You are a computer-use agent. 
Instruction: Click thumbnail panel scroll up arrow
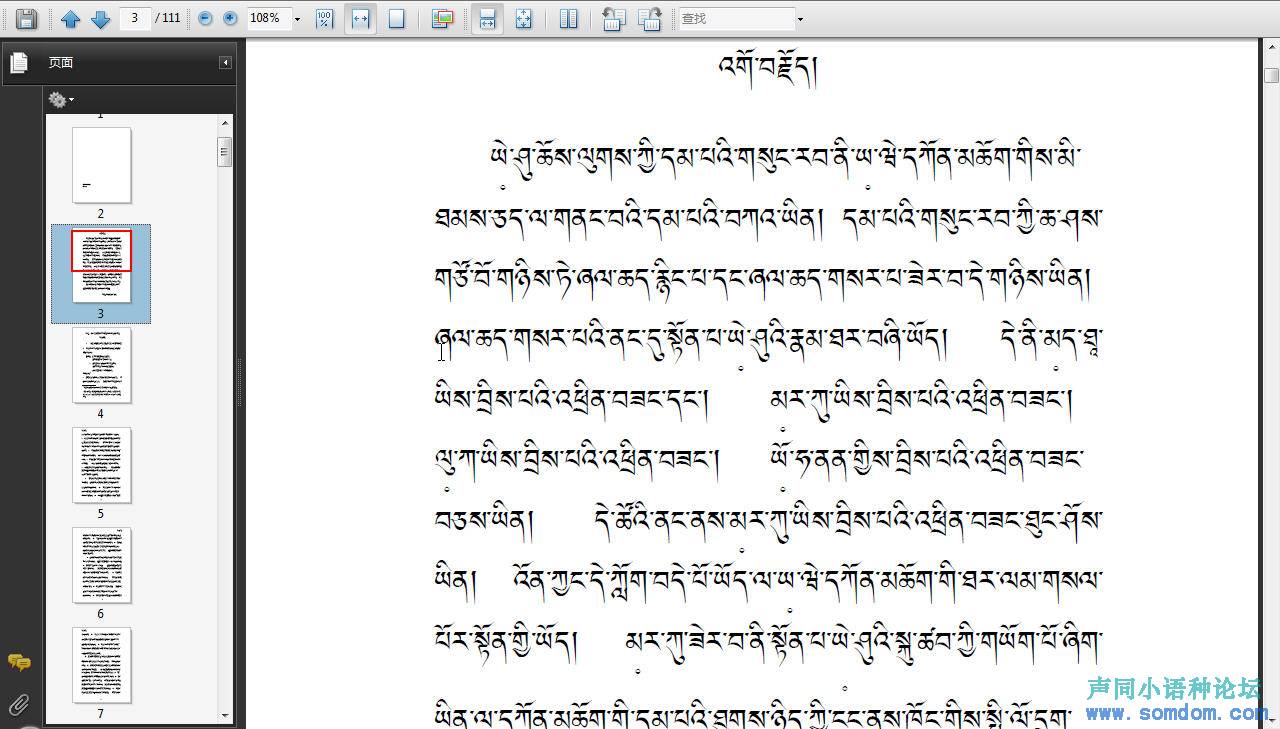click(x=225, y=123)
